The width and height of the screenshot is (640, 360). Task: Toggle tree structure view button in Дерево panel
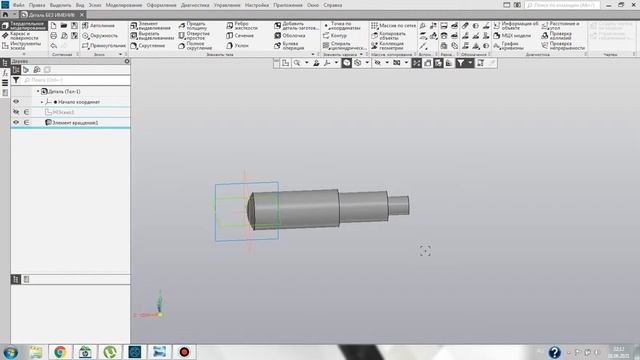(x=16, y=70)
